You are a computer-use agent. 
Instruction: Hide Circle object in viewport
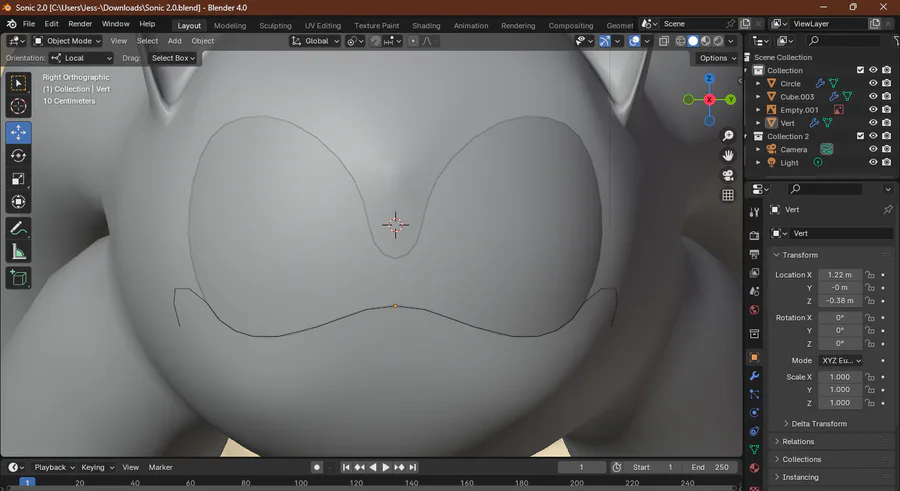(x=873, y=83)
